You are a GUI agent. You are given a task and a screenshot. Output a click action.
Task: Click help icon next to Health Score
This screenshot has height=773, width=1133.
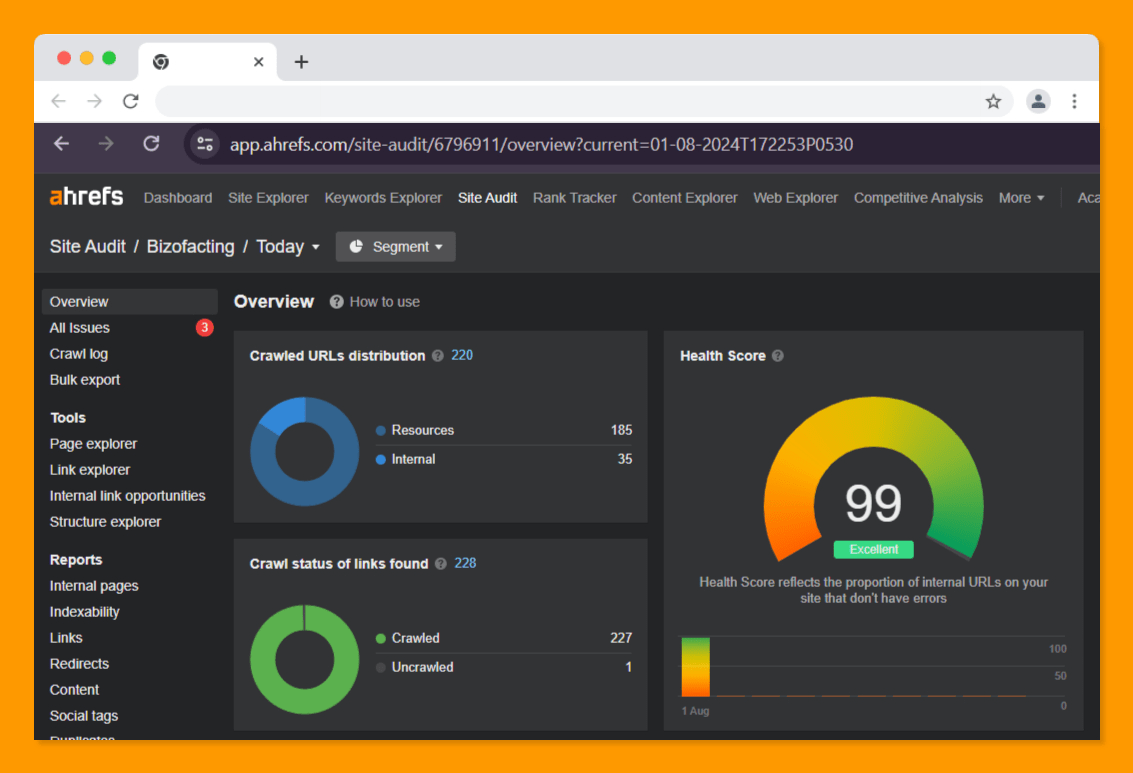(x=778, y=356)
